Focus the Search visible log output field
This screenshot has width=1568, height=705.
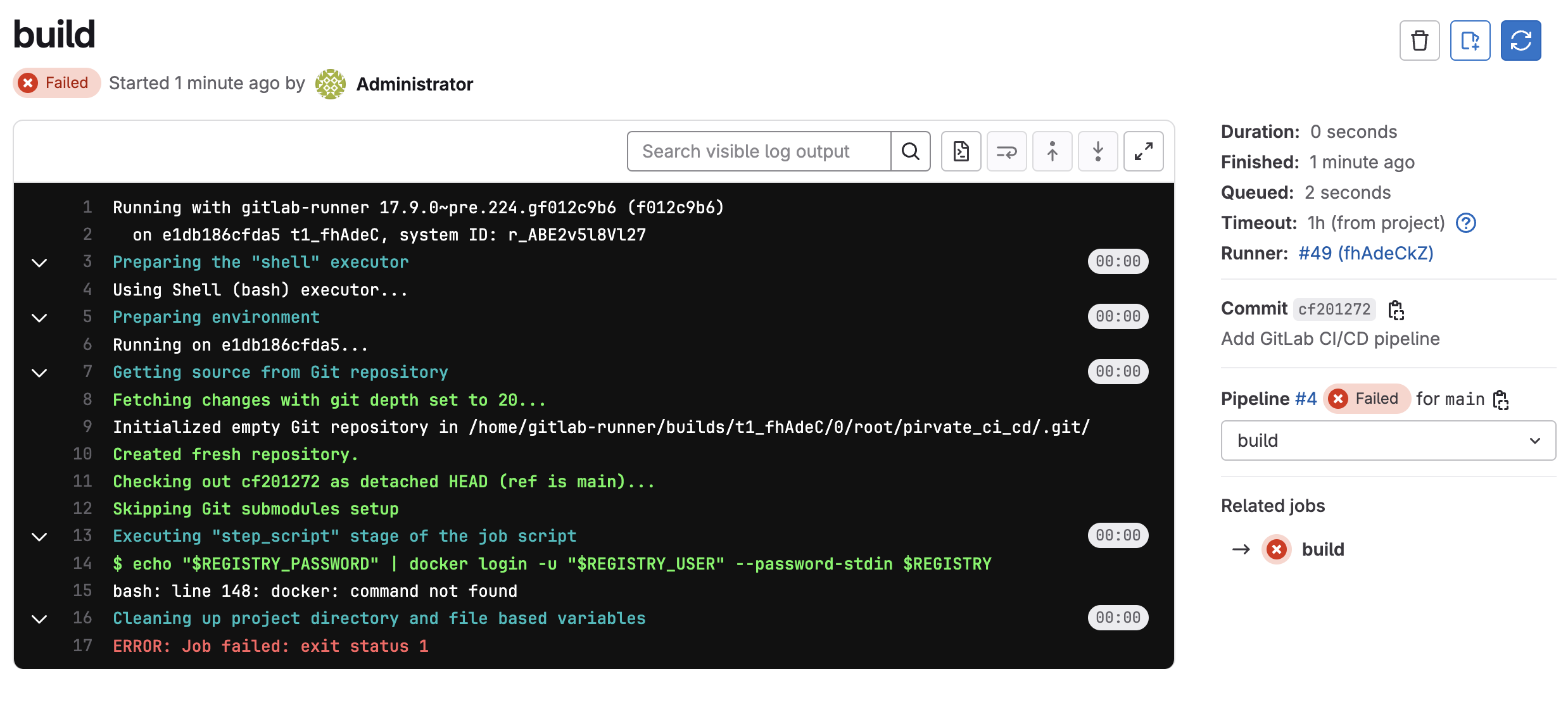tap(759, 151)
